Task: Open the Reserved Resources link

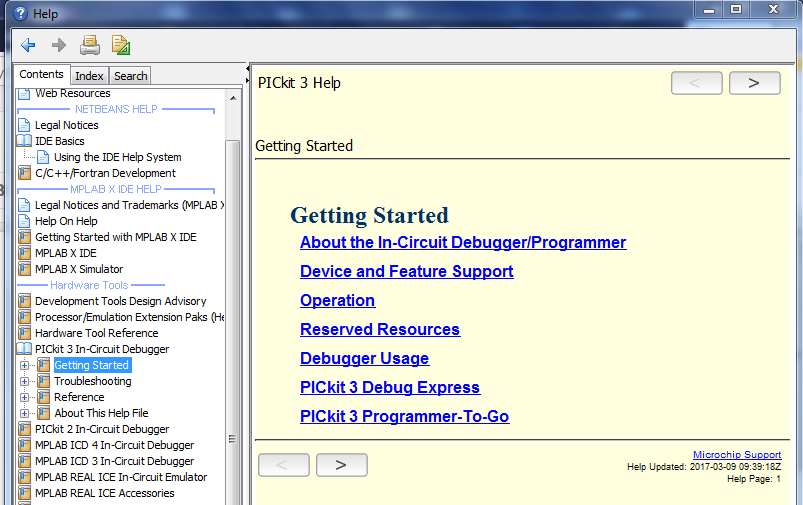Action: point(380,329)
